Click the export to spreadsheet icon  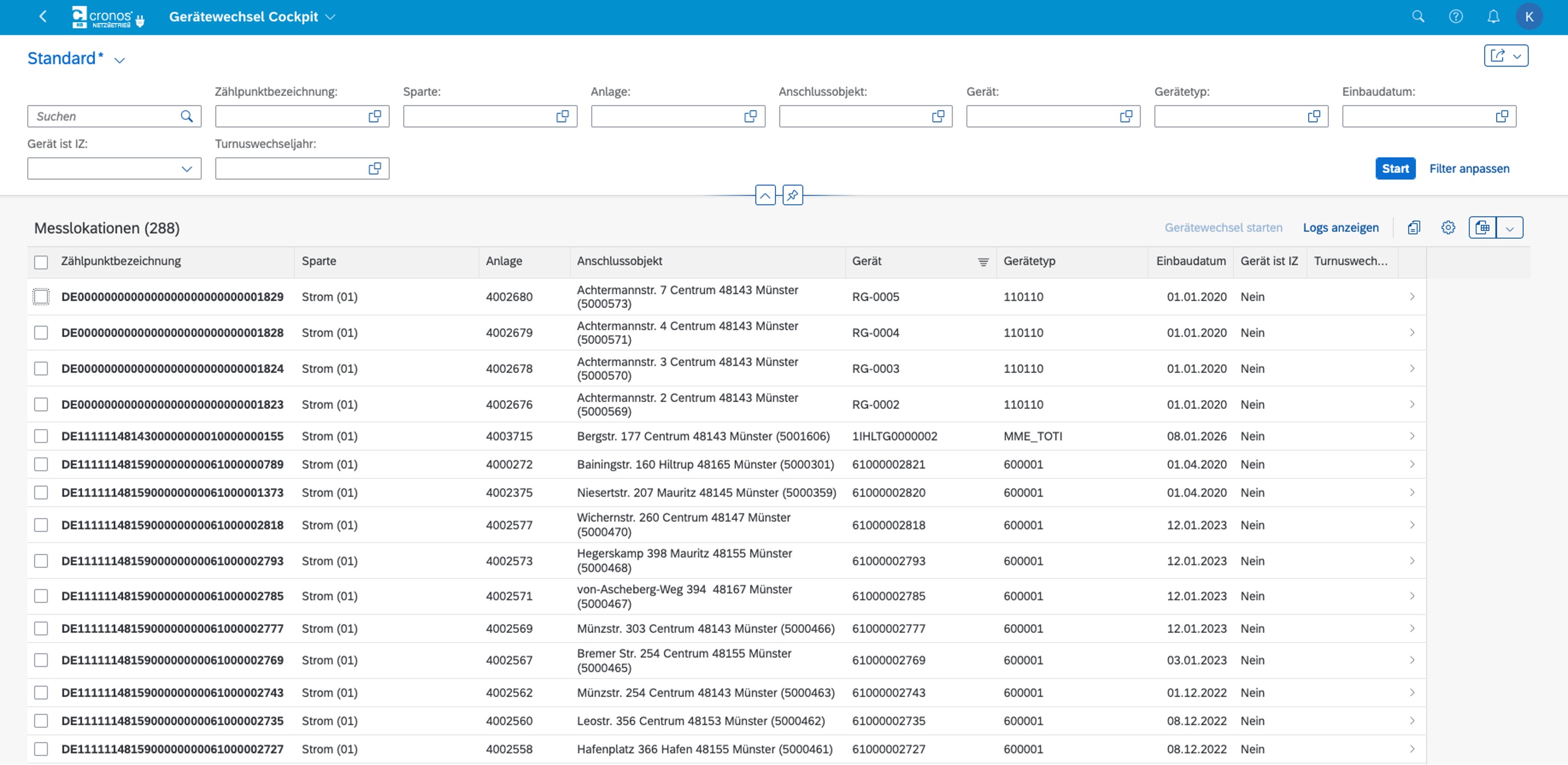pos(1482,227)
